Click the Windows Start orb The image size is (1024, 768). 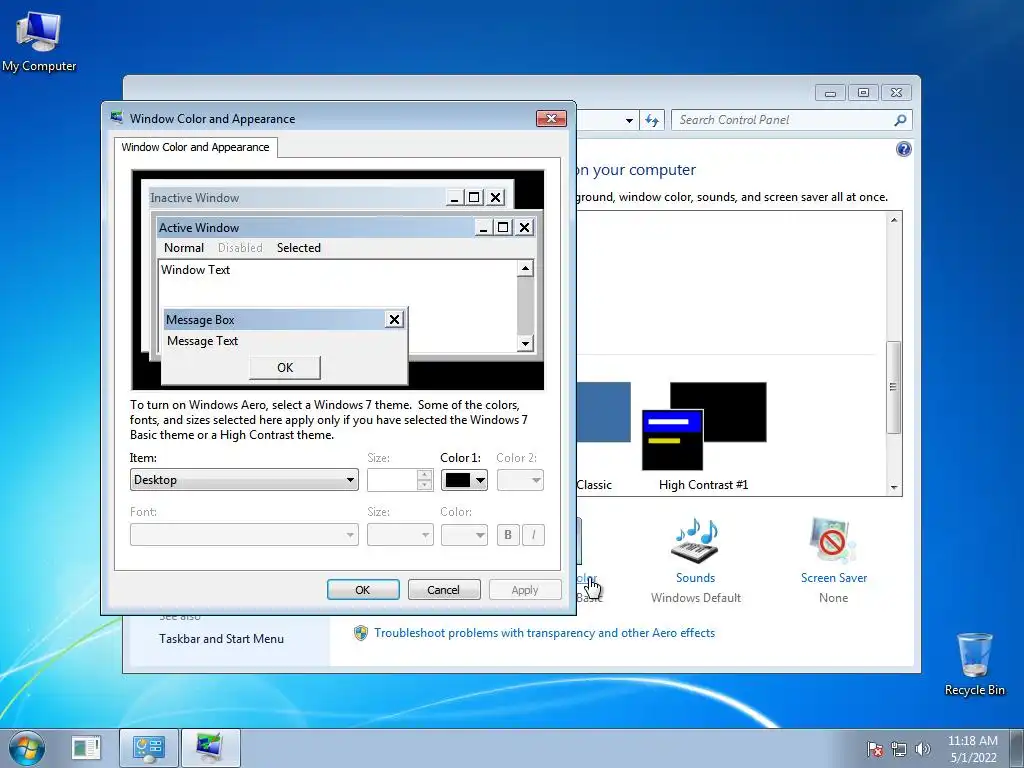[27, 748]
